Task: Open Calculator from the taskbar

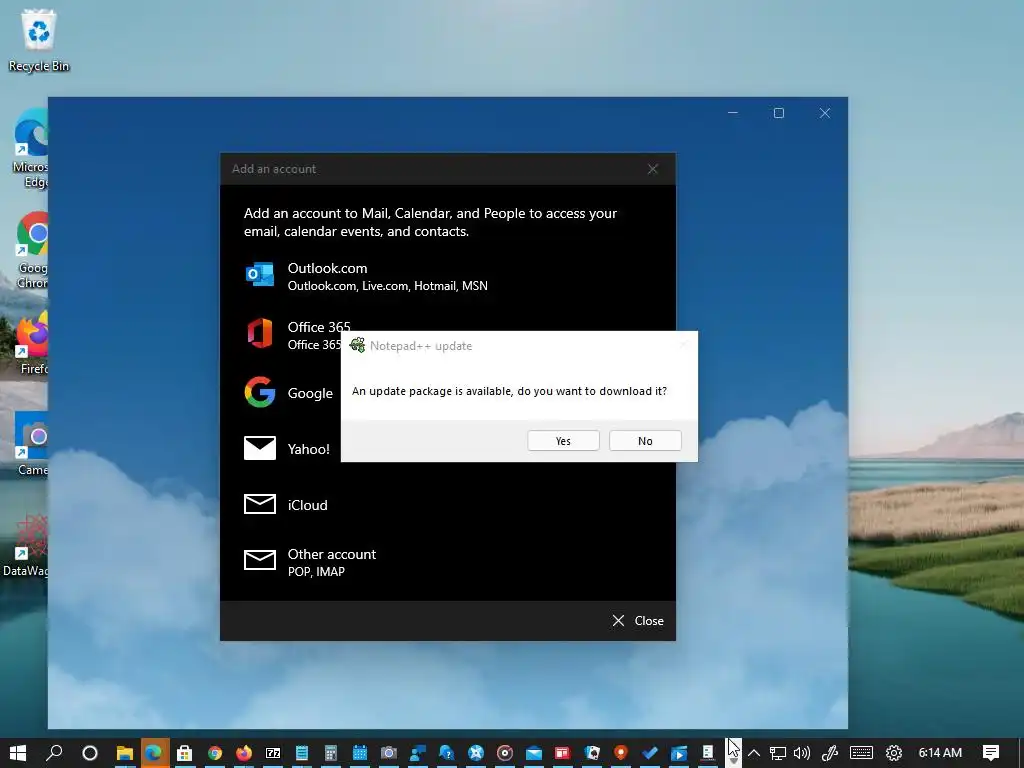Action: [x=330, y=753]
